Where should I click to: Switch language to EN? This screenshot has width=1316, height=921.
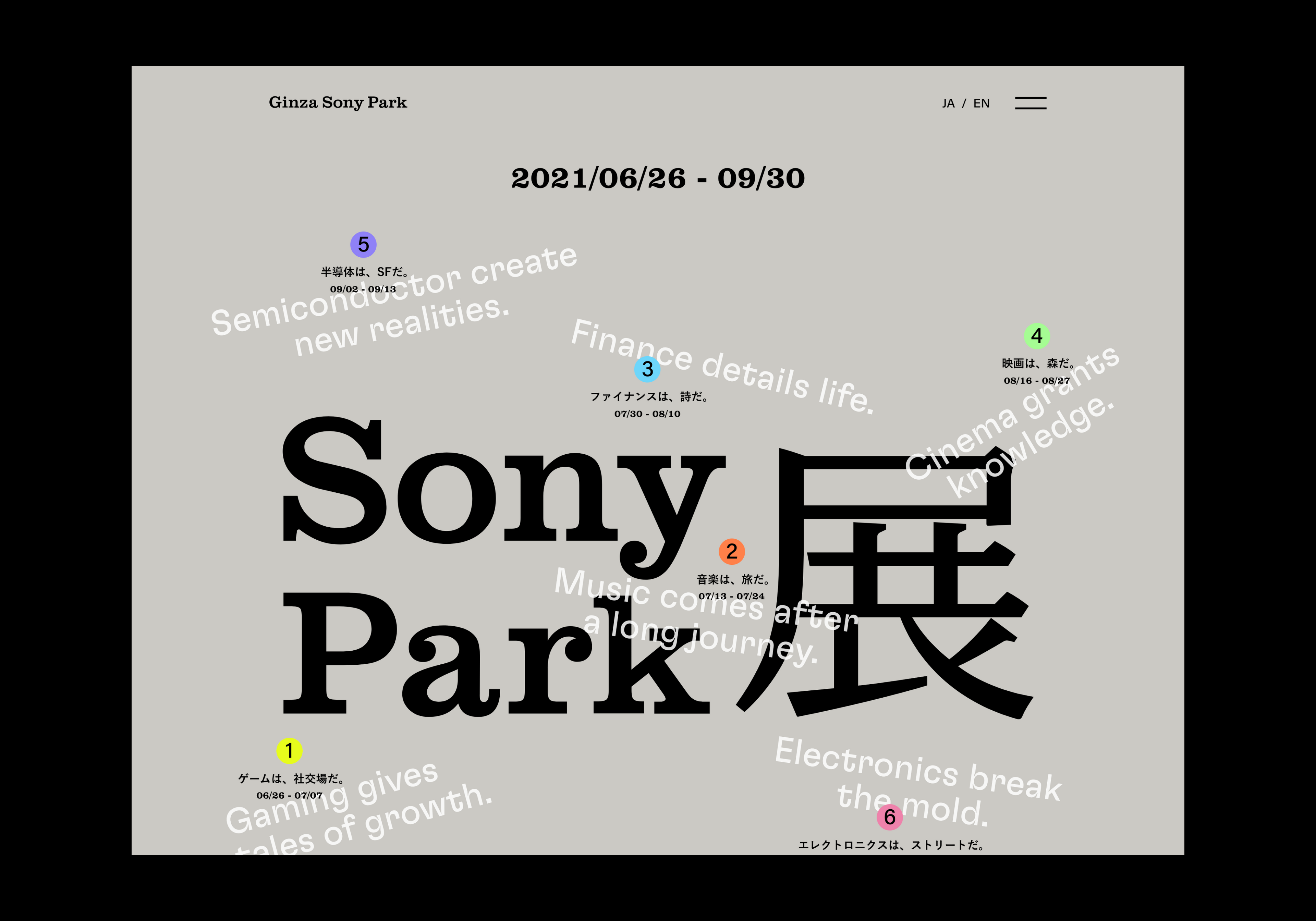point(981,104)
